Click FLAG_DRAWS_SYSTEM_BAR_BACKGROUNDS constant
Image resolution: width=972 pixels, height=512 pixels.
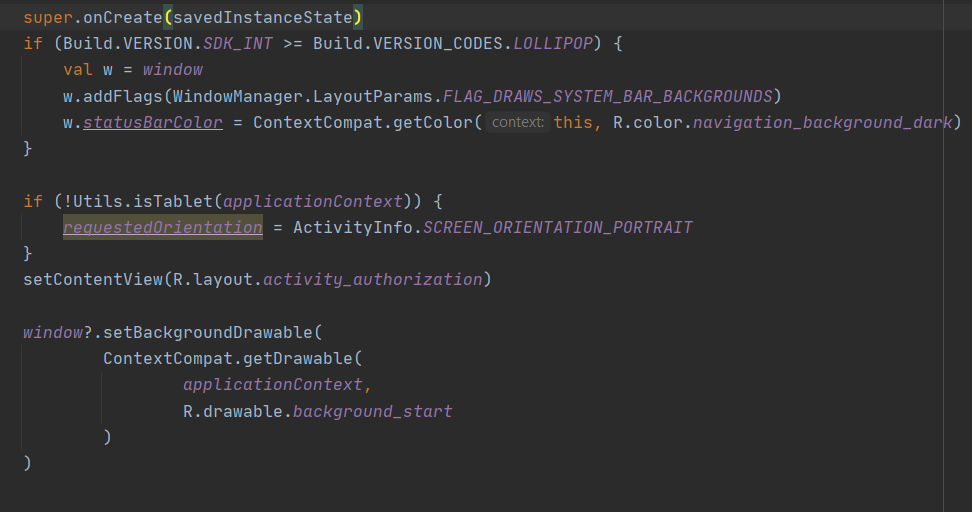point(608,96)
